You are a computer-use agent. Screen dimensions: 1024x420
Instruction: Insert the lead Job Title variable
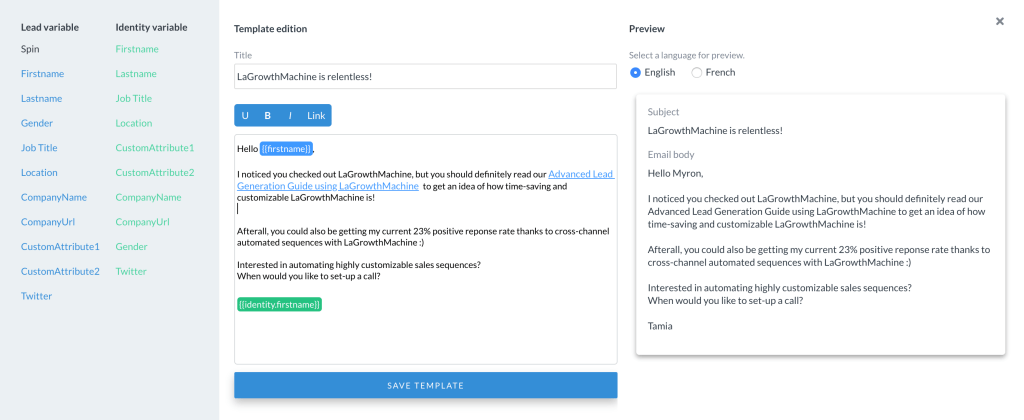(x=41, y=148)
